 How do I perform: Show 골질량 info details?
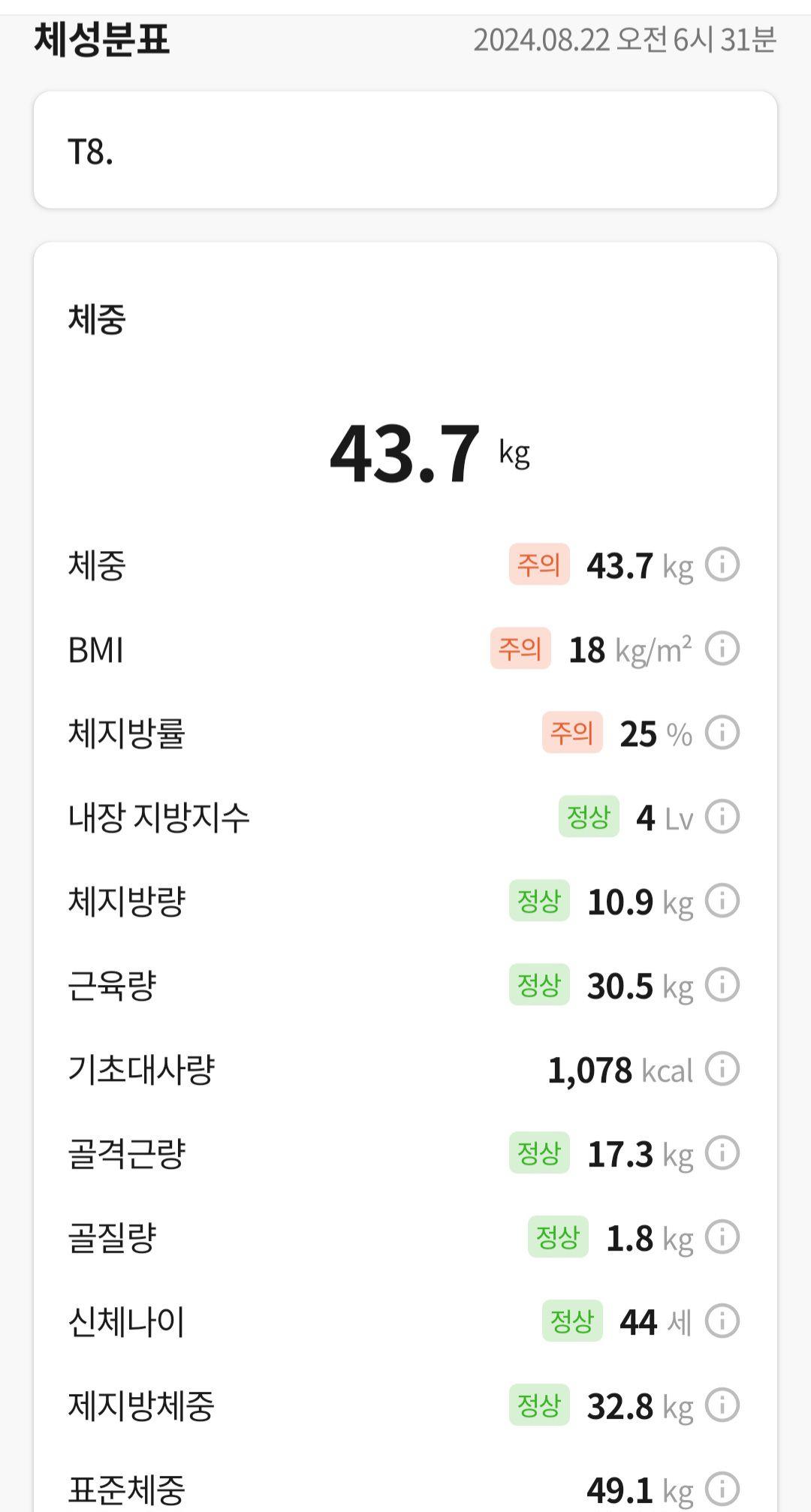pyautogui.click(x=722, y=1237)
